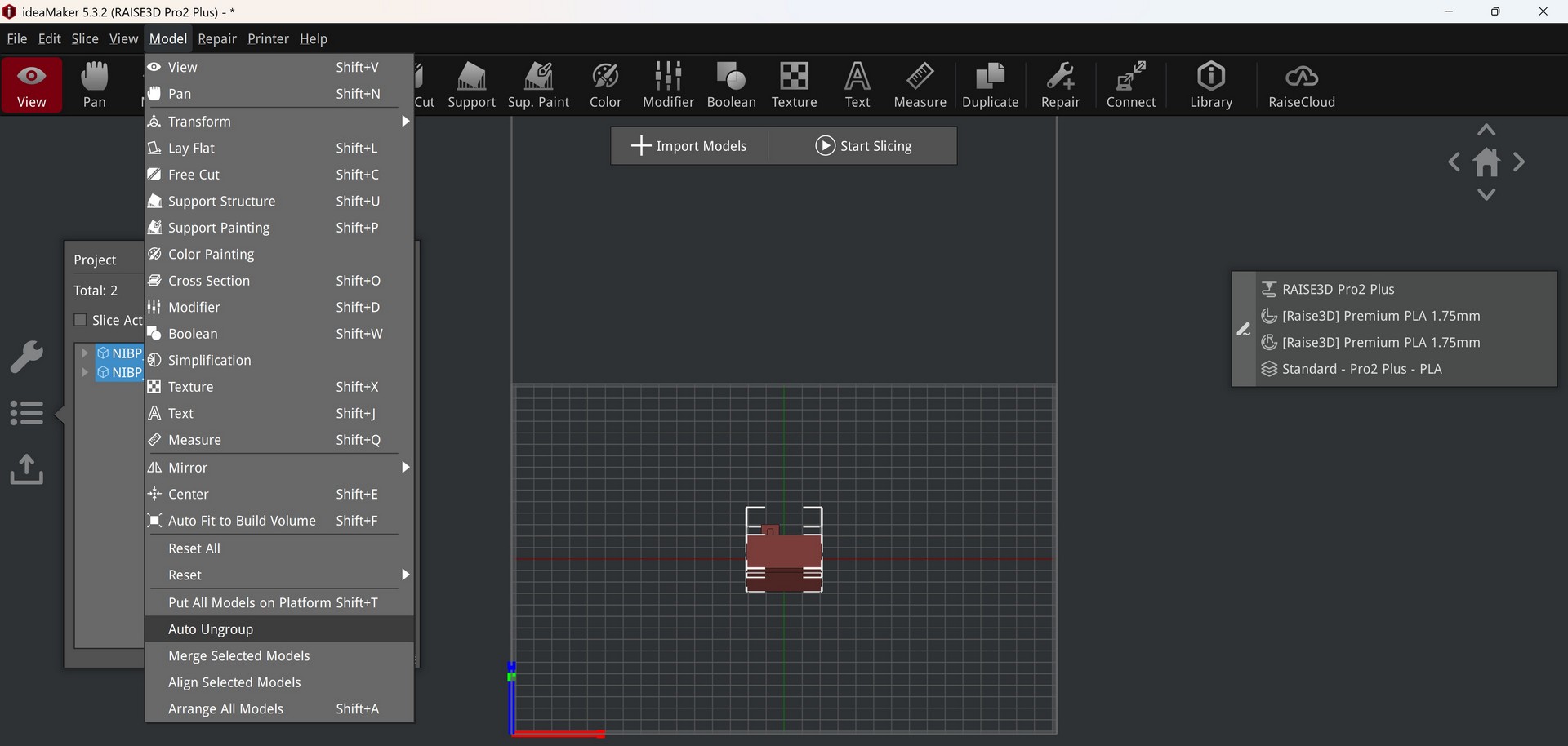The width and height of the screenshot is (1568, 746).
Task: Open the Printer menu
Action: click(268, 38)
